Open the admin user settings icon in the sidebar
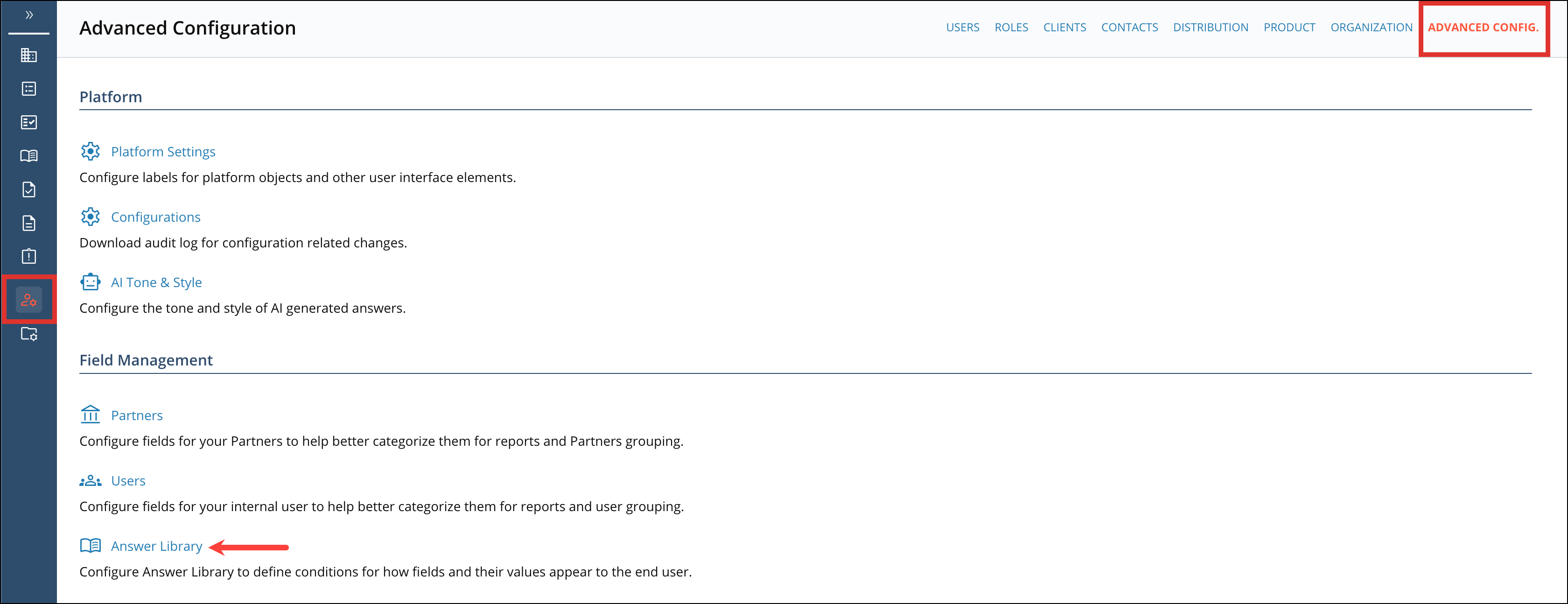 (28, 299)
